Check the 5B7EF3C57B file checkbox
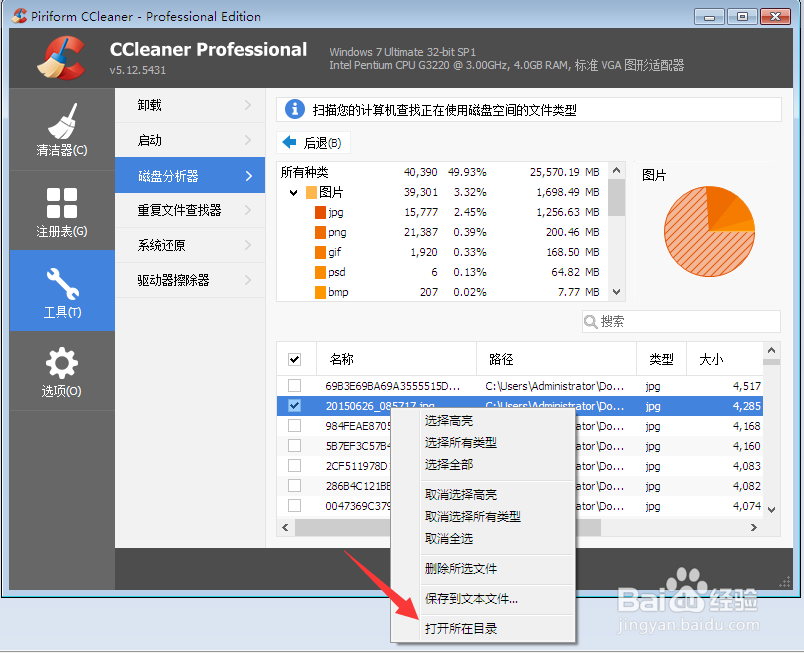Image resolution: width=804 pixels, height=653 pixels. [x=294, y=445]
